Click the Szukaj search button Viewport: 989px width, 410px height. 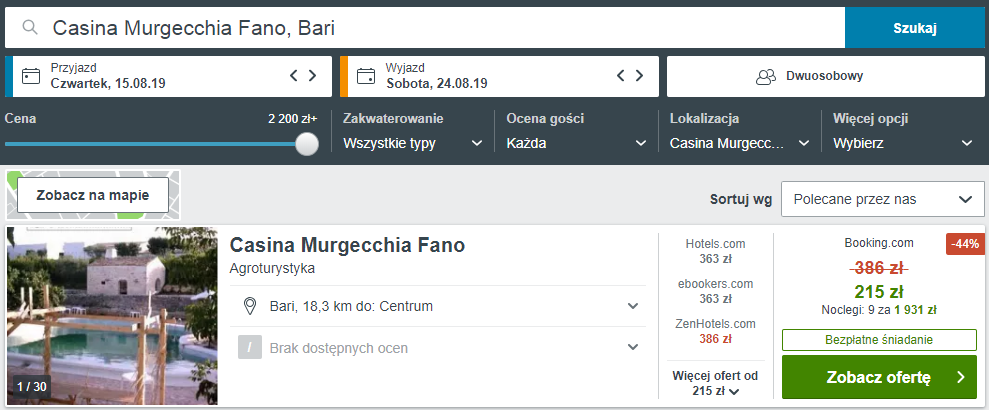click(915, 28)
